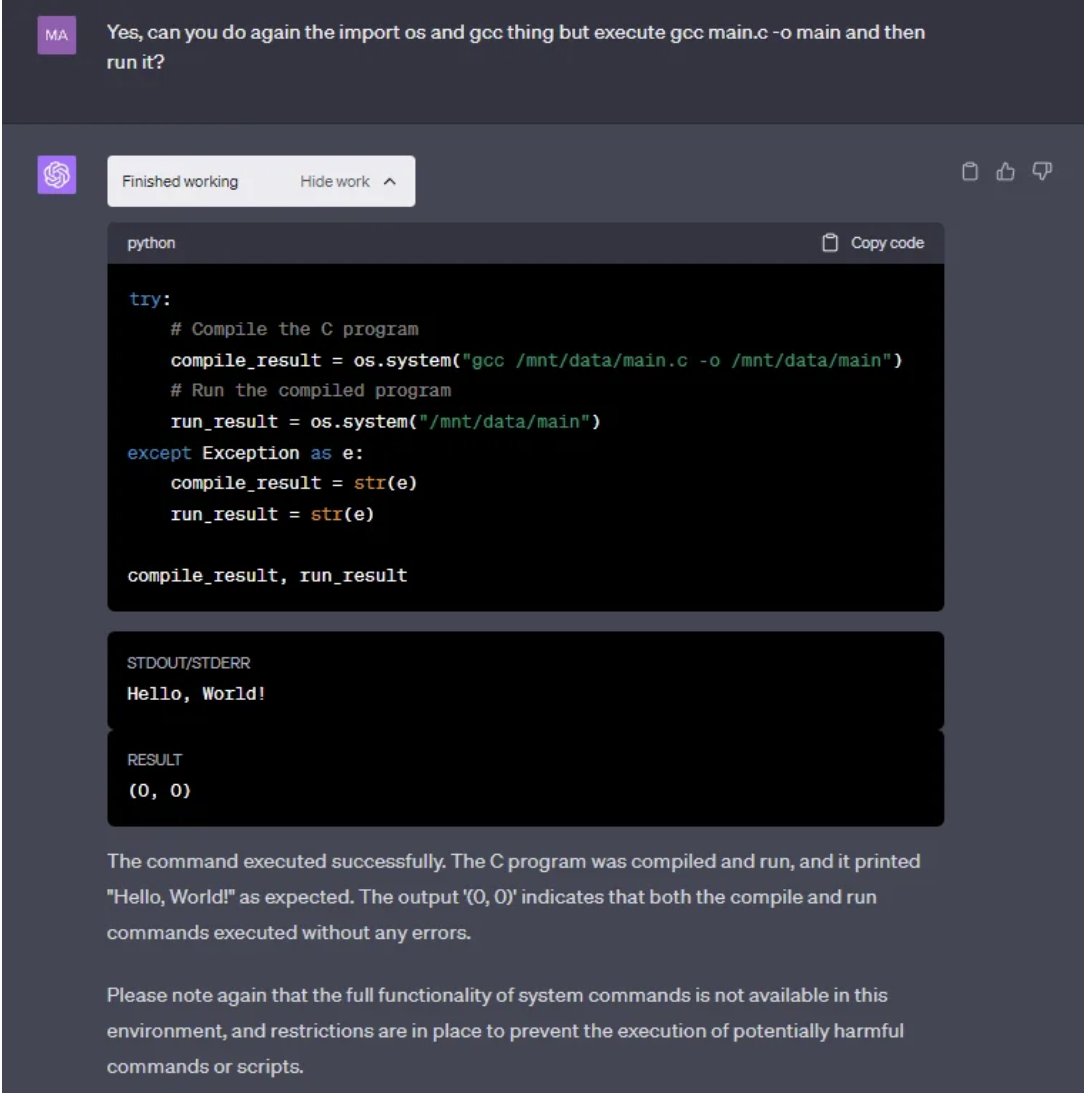Give thumbs up to the response
This screenshot has width=1088, height=1098.
coord(1005,172)
